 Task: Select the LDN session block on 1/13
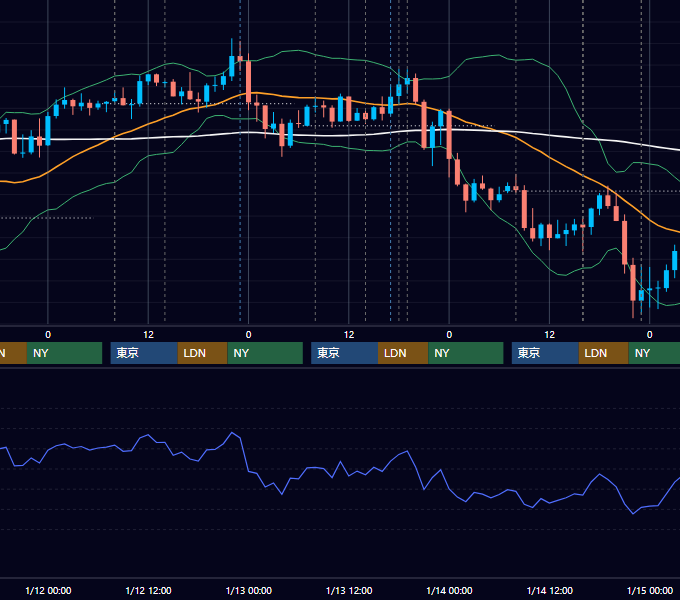coord(403,353)
